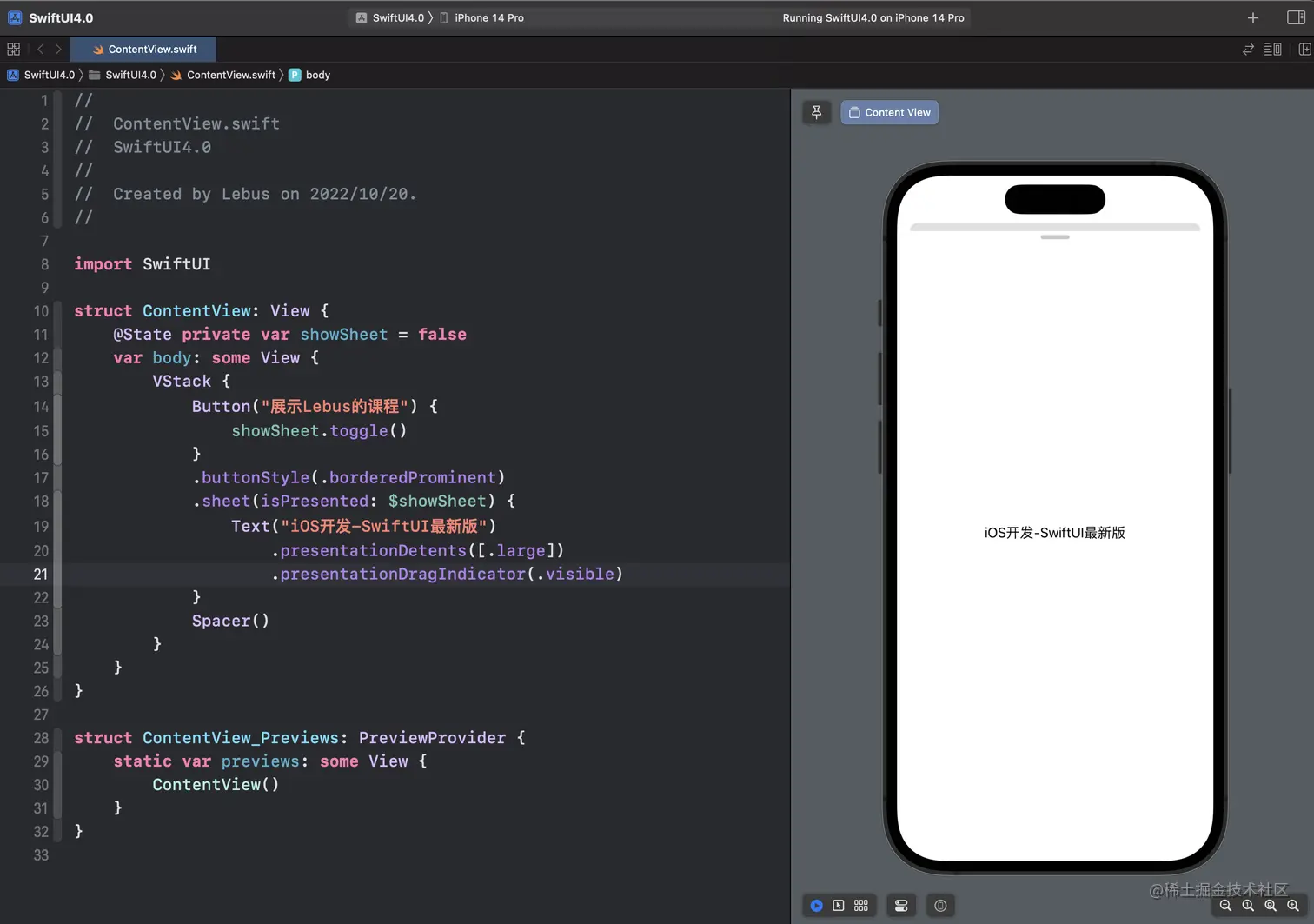Screen dimensions: 1314x924
Task: Open the ContentView.swift breadcrumb
Action: [222, 75]
